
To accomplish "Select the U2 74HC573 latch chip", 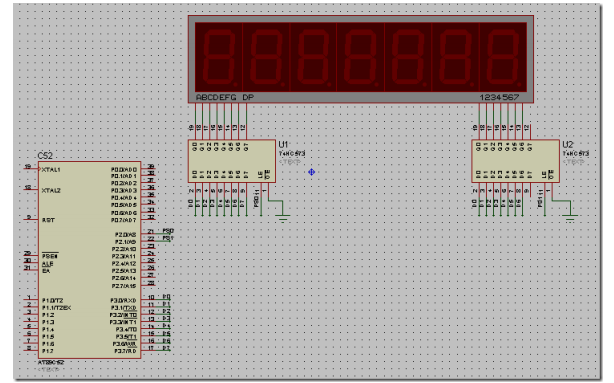I will click(x=515, y=161).
